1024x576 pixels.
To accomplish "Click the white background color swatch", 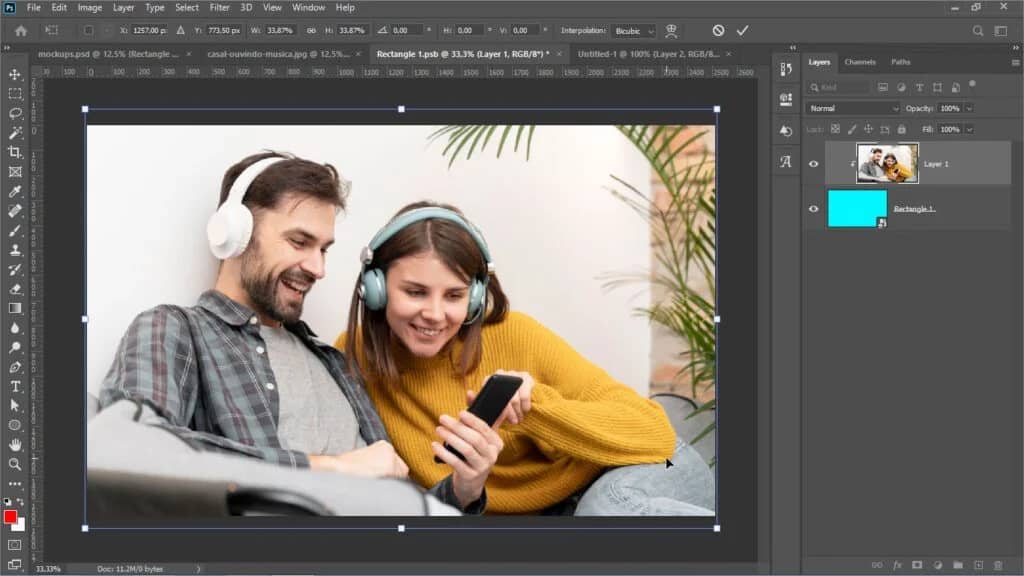I will (20, 525).
